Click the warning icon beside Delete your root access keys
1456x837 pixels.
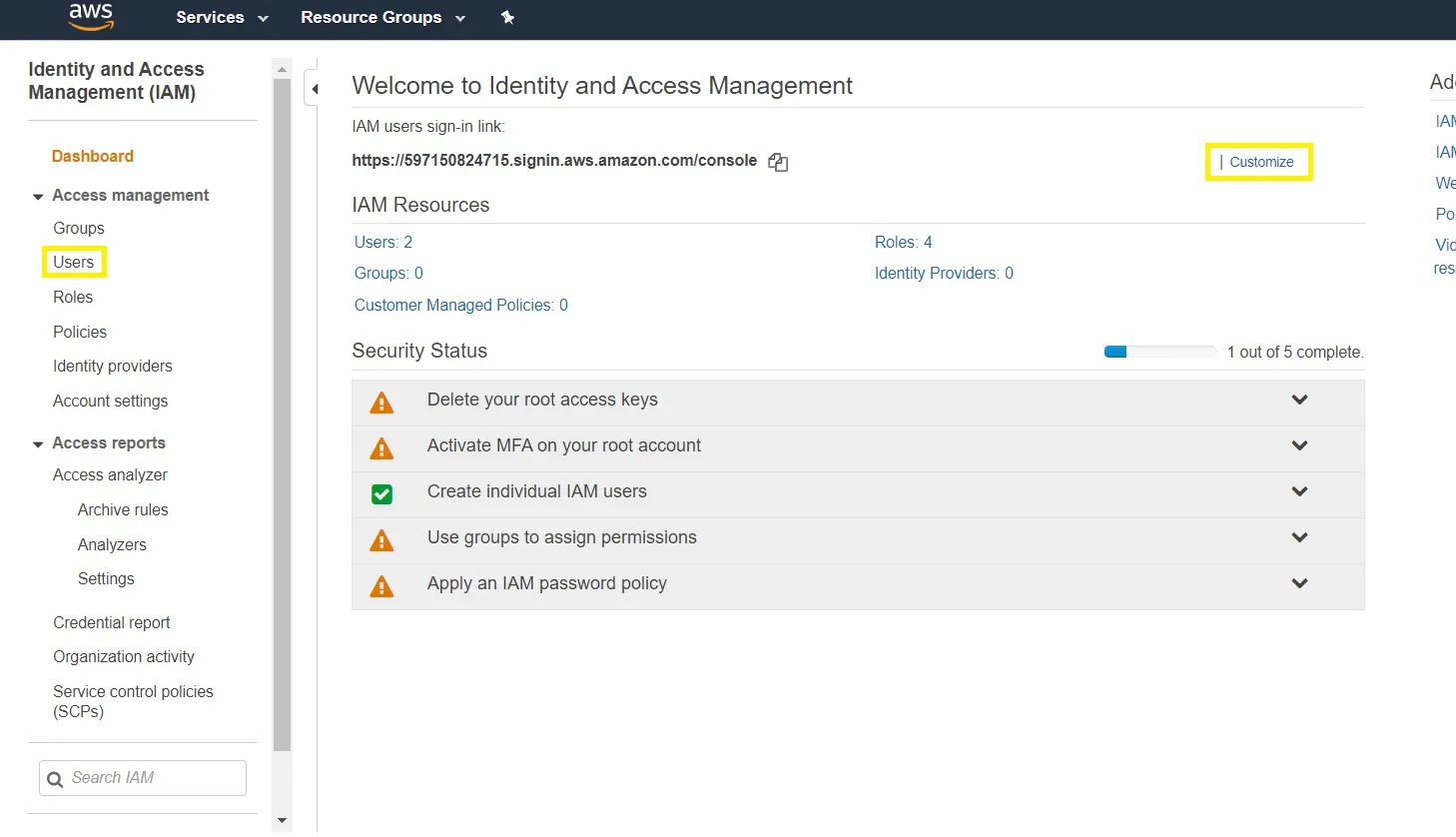point(381,403)
